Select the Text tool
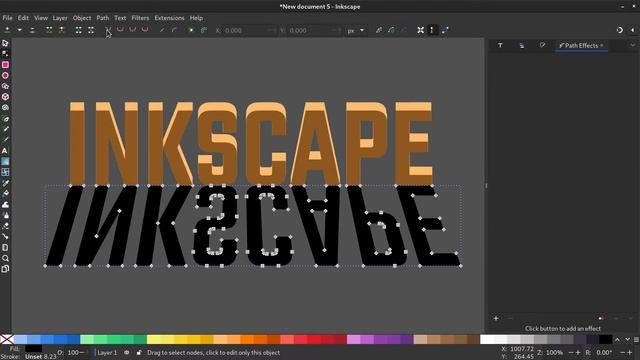640x360 pixels. pos(5,151)
